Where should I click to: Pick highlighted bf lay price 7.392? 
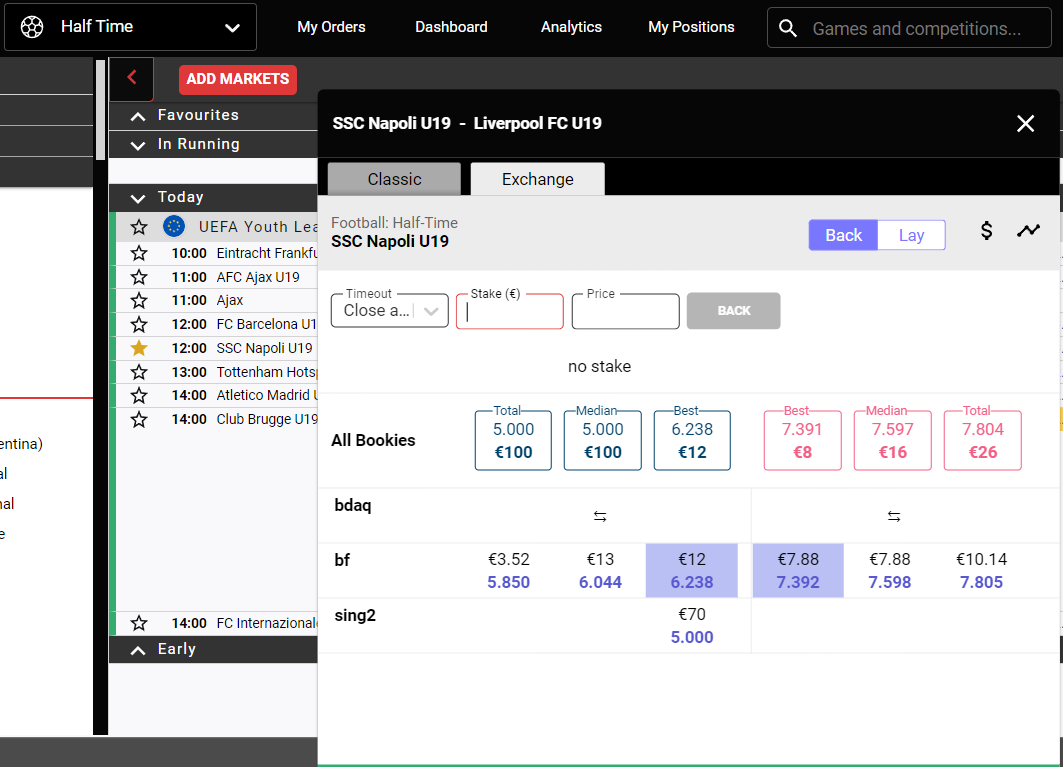tap(798, 571)
